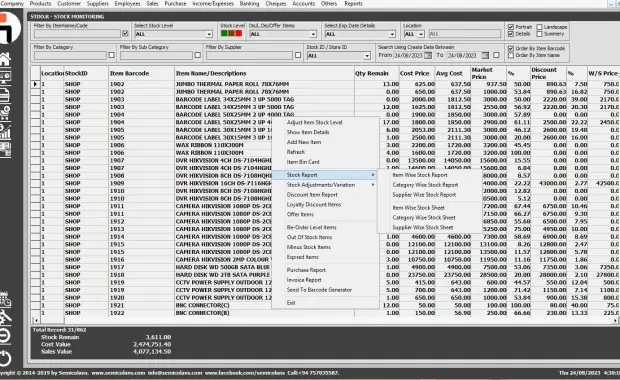This screenshot has width=620, height=380.
Task: Select the brown stock level swatch
Action: point(231,34)
